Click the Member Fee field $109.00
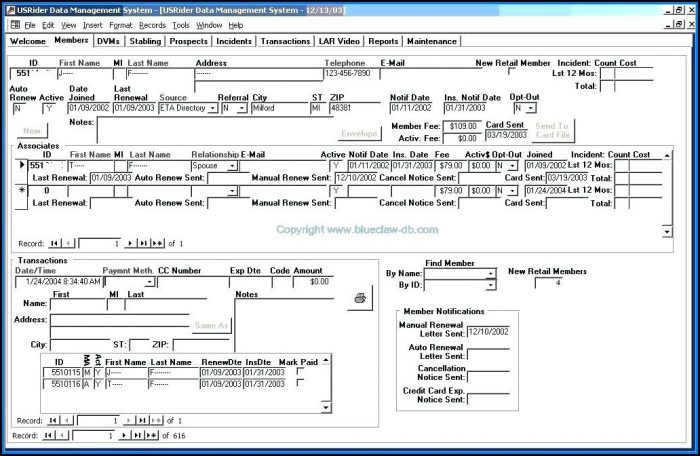 tap(462, 126)
